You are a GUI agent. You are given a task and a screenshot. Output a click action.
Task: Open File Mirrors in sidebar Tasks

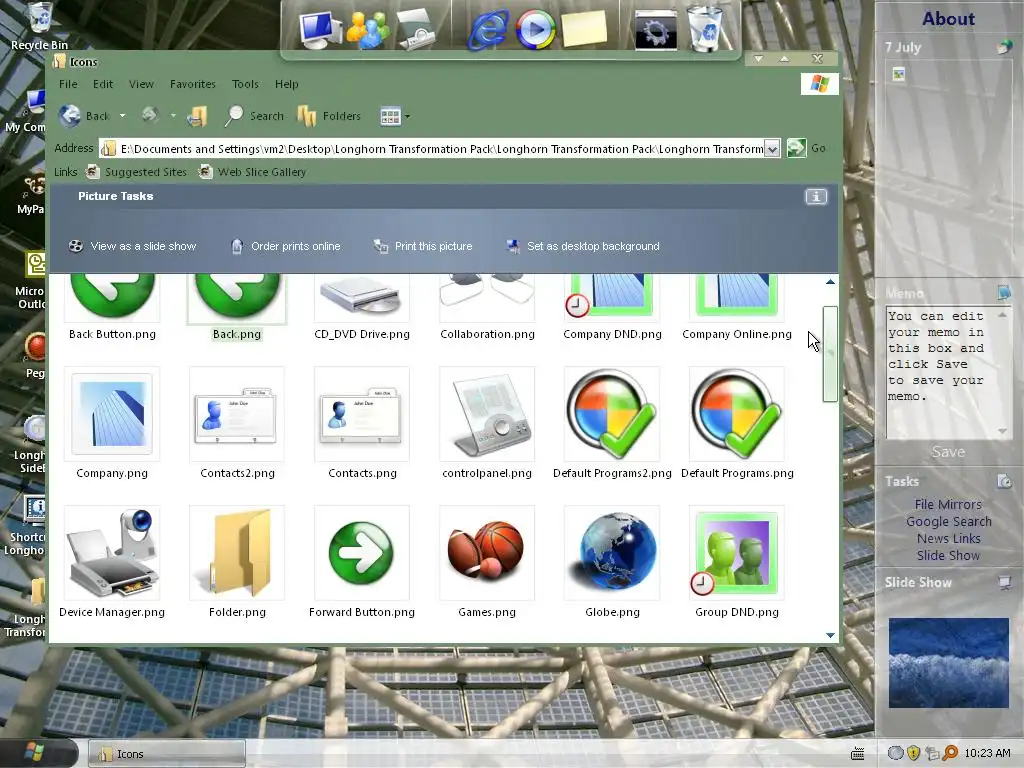(x=948, y=504)
